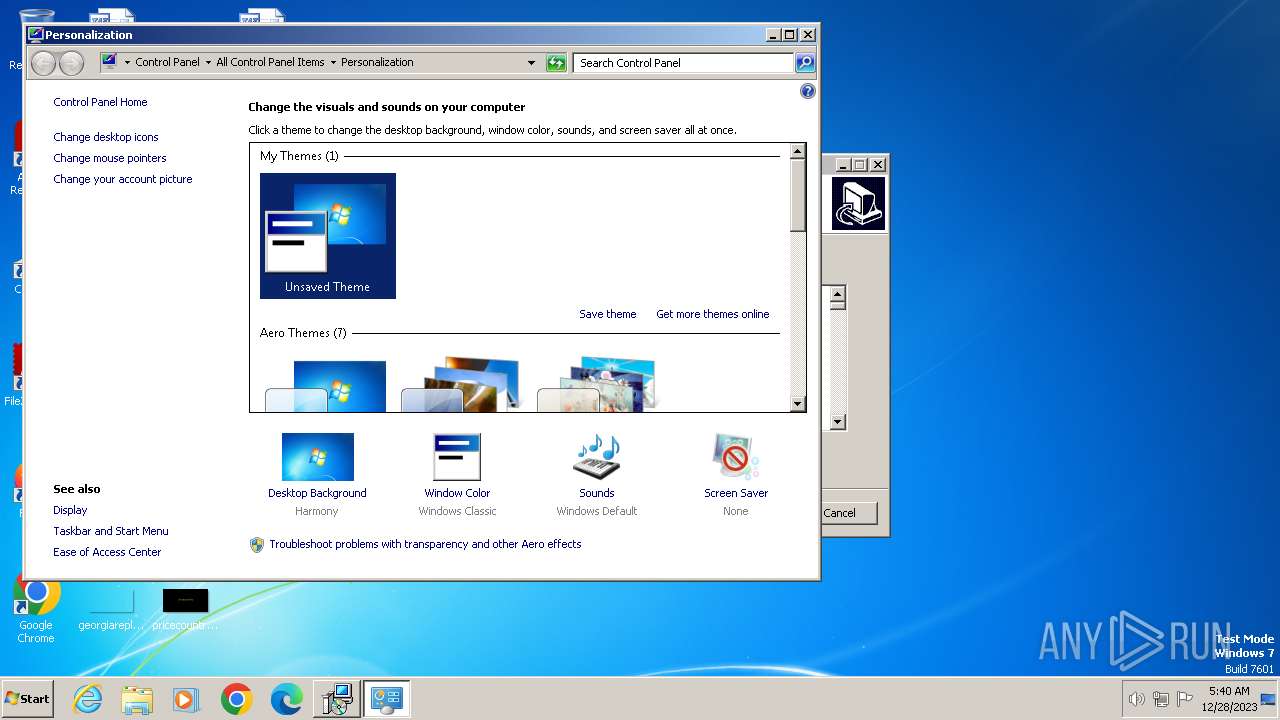This screenshot has height=720, width=1280.
Task: Click the volume speaker tray icon
Action: coord(1136,699)
